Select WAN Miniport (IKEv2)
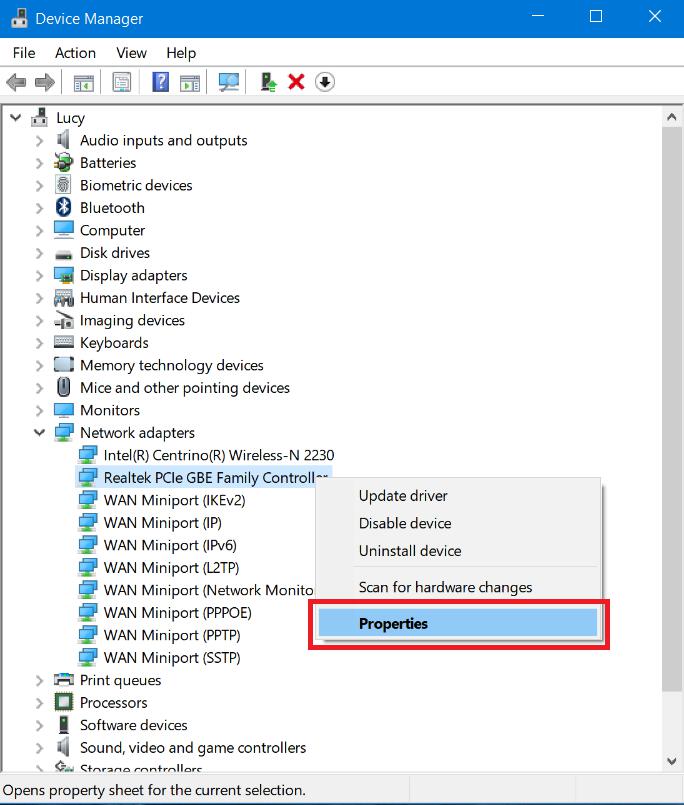This screenshot has width=684, height=805. tap(175, 500)
